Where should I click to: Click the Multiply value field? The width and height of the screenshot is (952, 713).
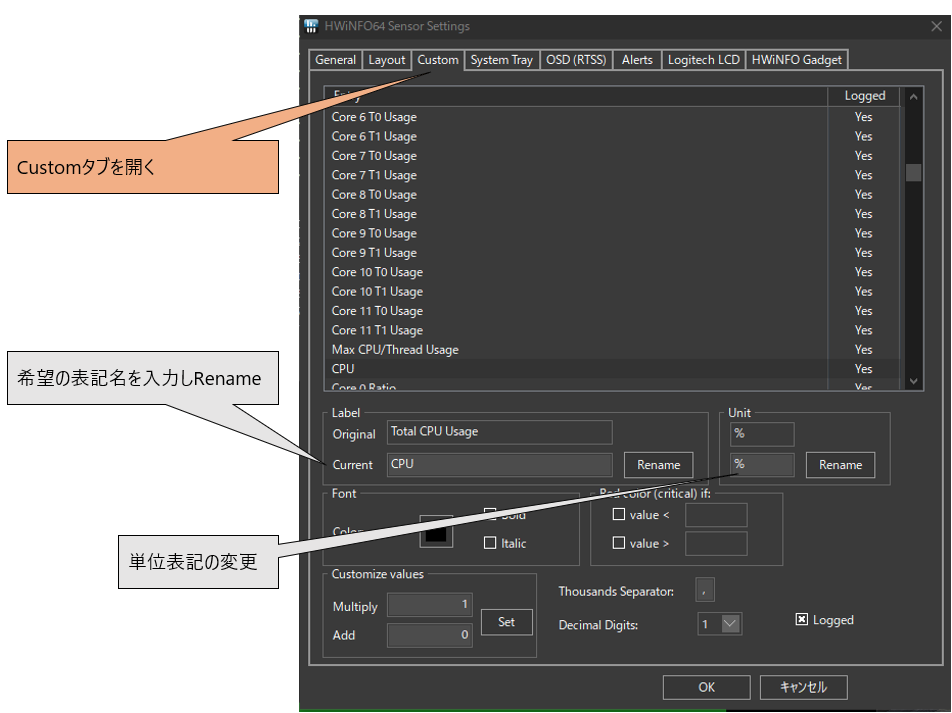430,605
